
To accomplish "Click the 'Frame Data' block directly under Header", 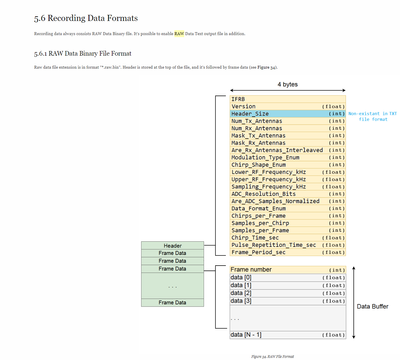I will 172,253.
